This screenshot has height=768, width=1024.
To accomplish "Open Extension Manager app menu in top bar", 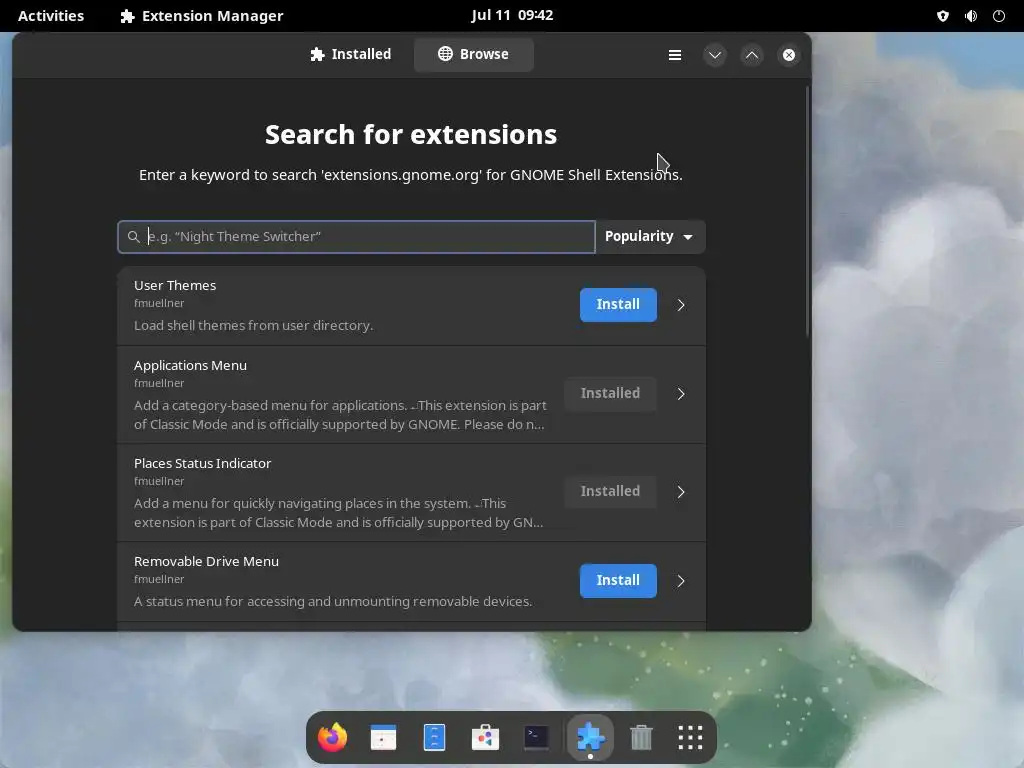I will (x=202, y=16).
